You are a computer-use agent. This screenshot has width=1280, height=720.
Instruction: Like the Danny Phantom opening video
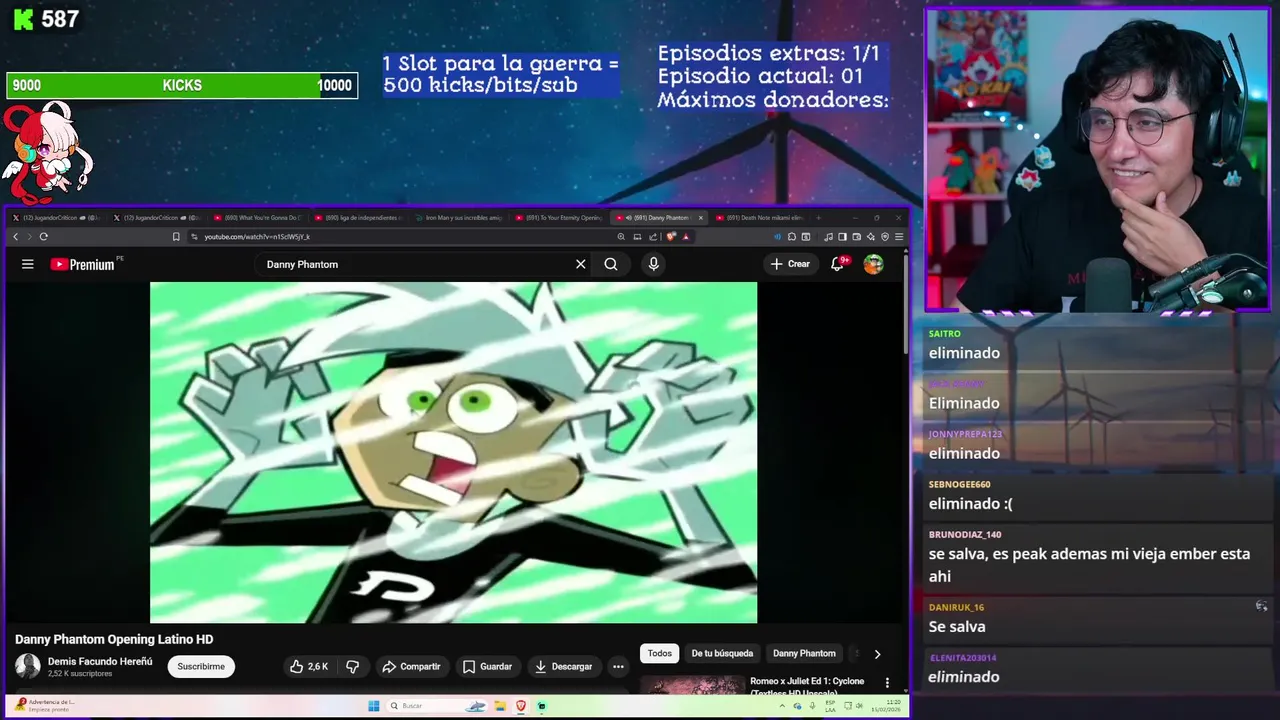pos(309,666)
